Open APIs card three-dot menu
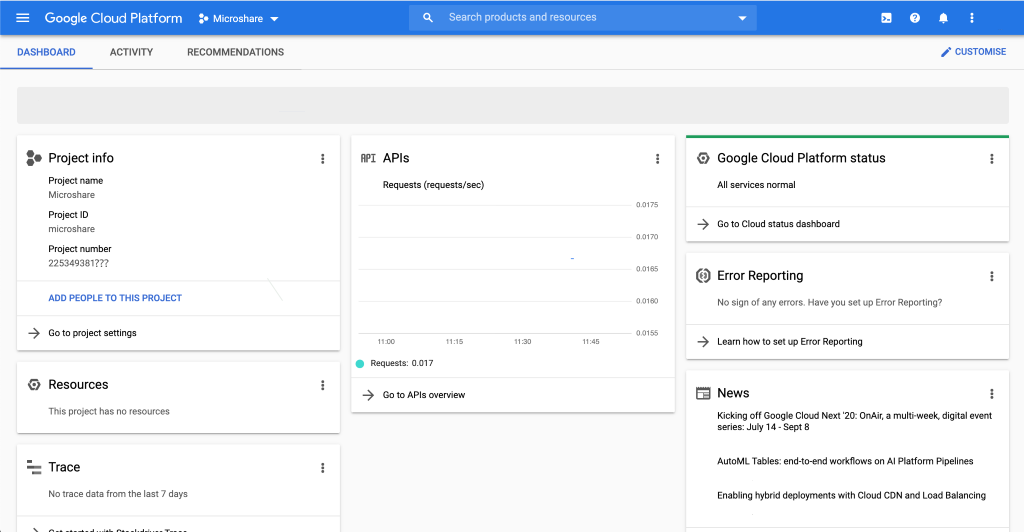This screenshot has width=1024, height=532. tap(657, 158)
